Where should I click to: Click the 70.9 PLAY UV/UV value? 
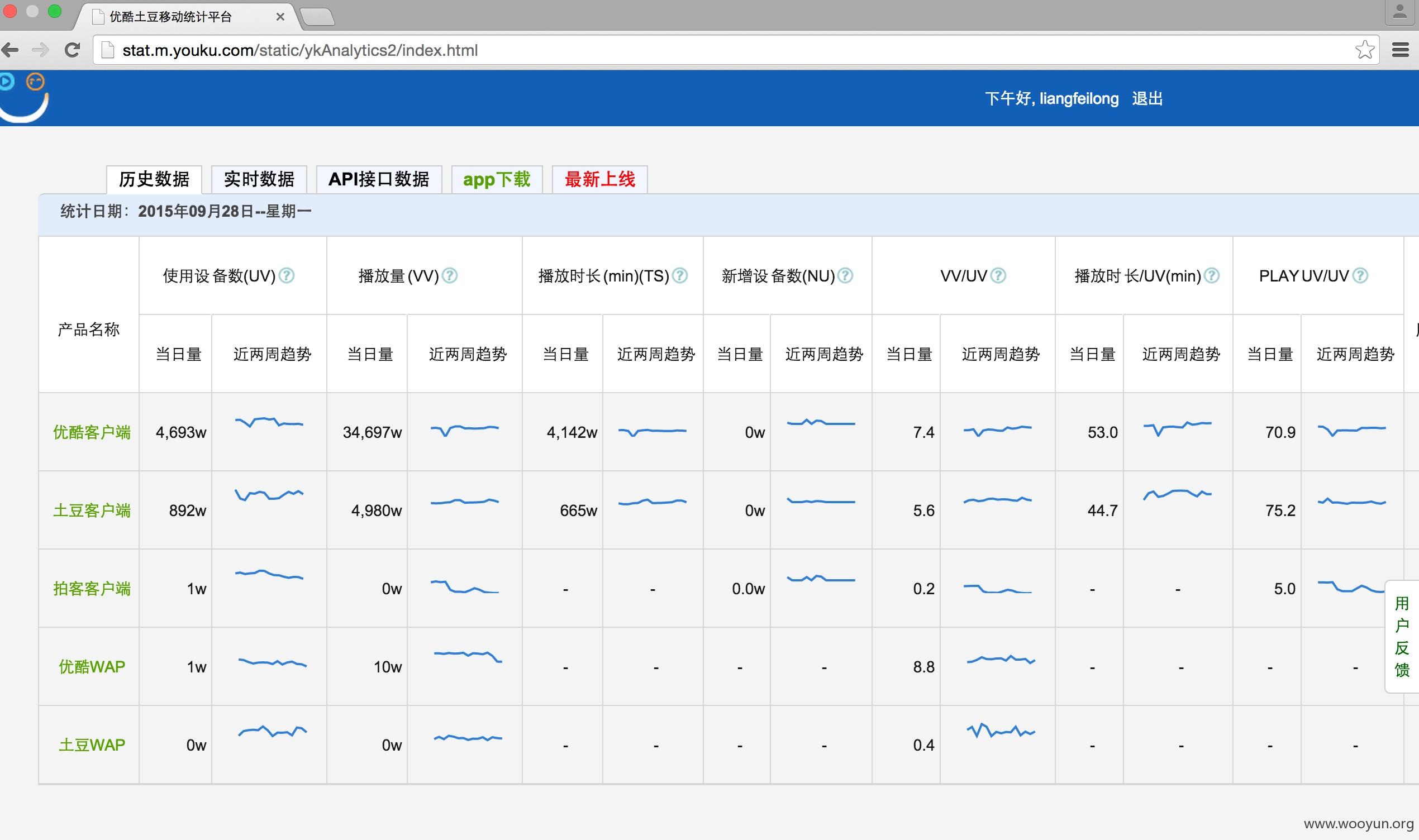pyautogui.click(x=1280, y=432)
